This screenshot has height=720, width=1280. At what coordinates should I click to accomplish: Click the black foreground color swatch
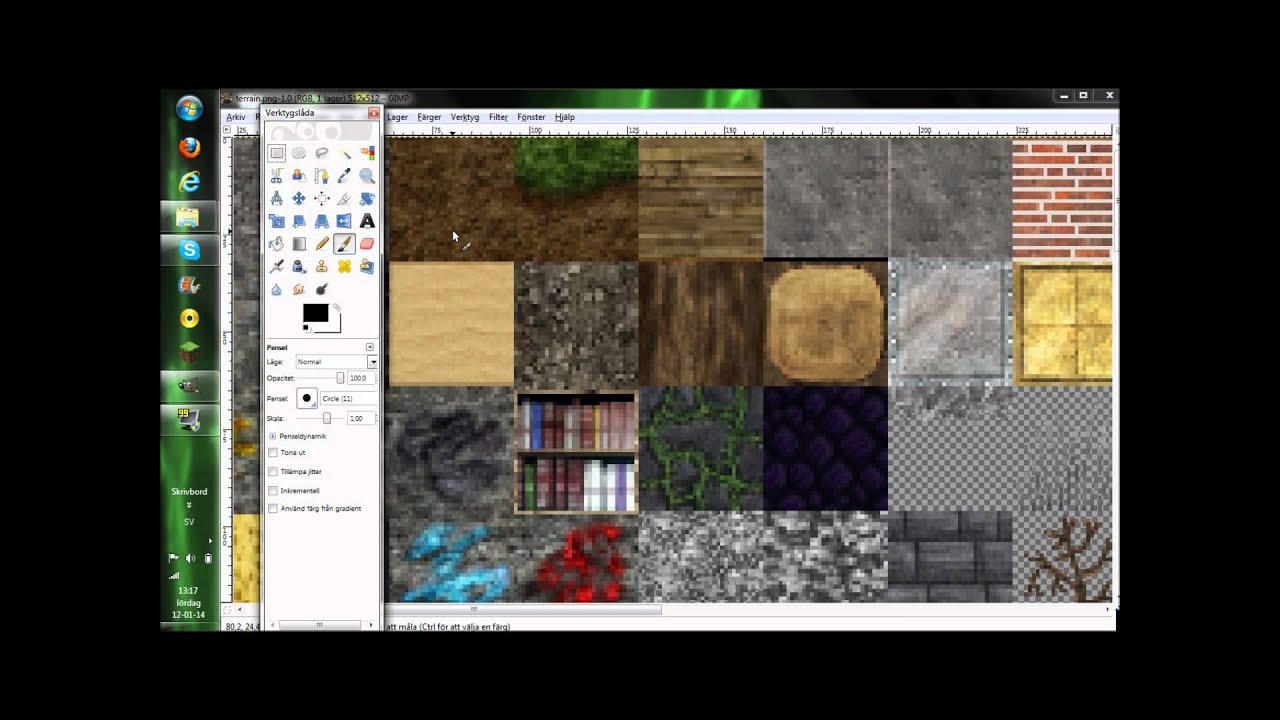coord(315,313)
